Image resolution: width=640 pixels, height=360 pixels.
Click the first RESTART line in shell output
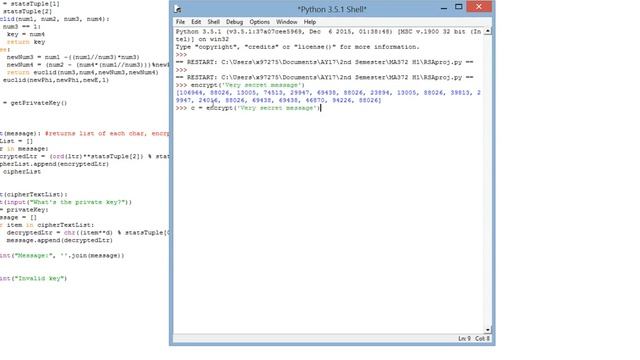(x=324, y=62)
